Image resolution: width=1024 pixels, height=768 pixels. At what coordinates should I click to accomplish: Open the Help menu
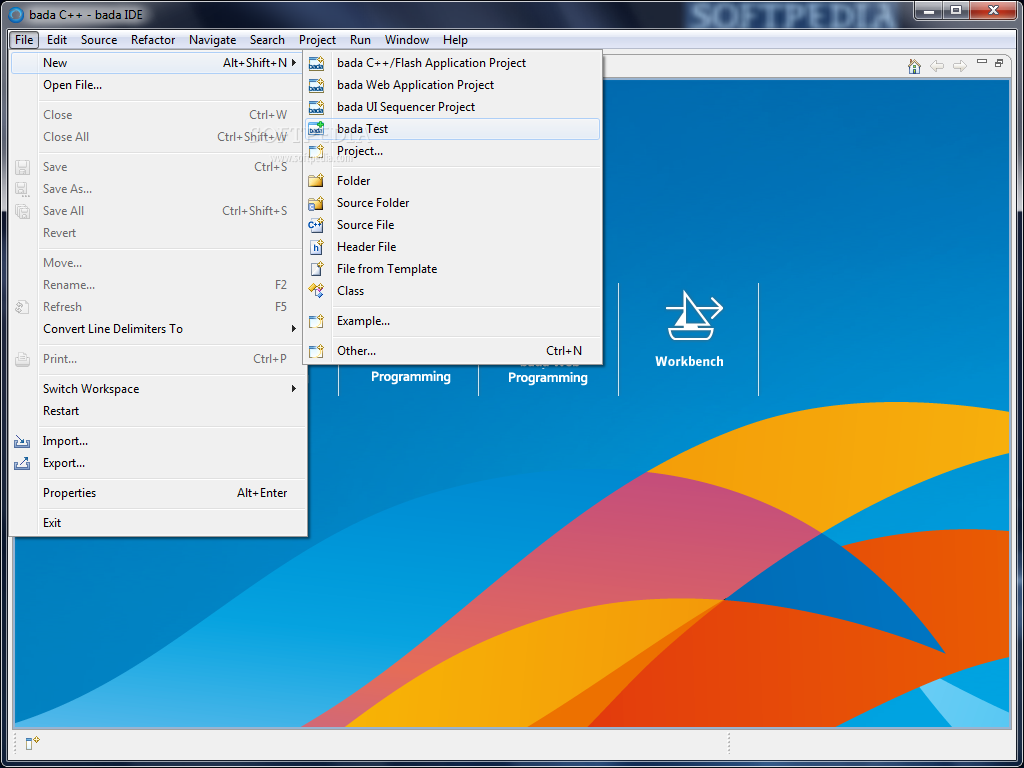[455, 40]
